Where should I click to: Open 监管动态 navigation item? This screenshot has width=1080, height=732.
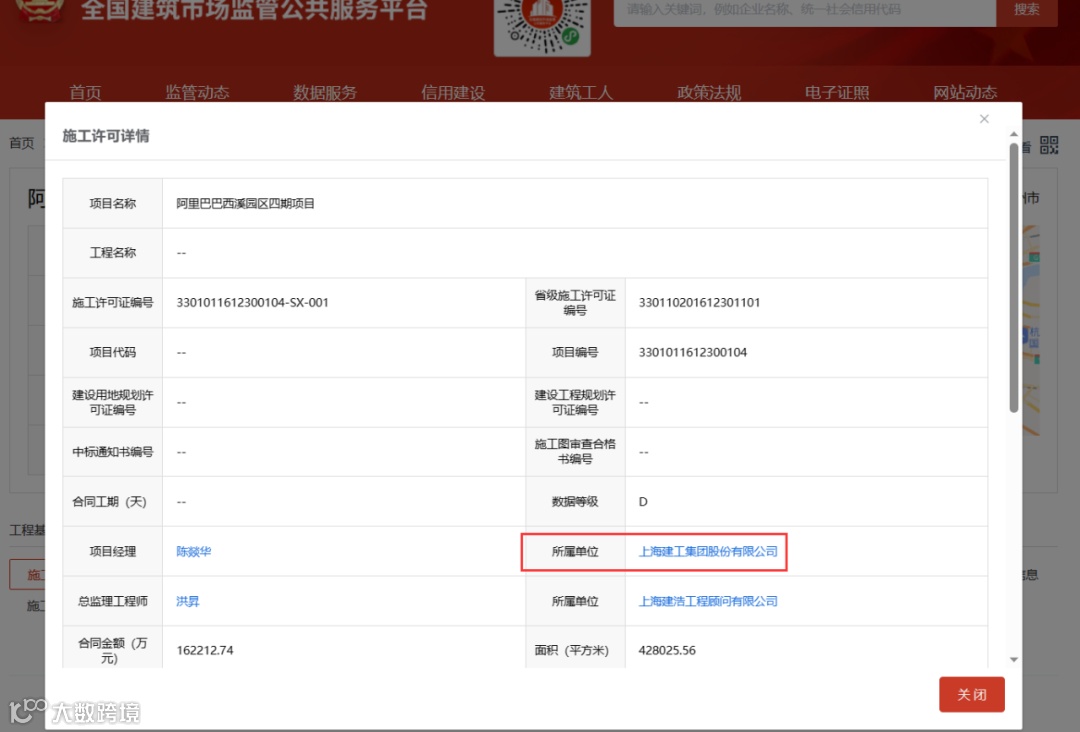click(x=197, y=92)
